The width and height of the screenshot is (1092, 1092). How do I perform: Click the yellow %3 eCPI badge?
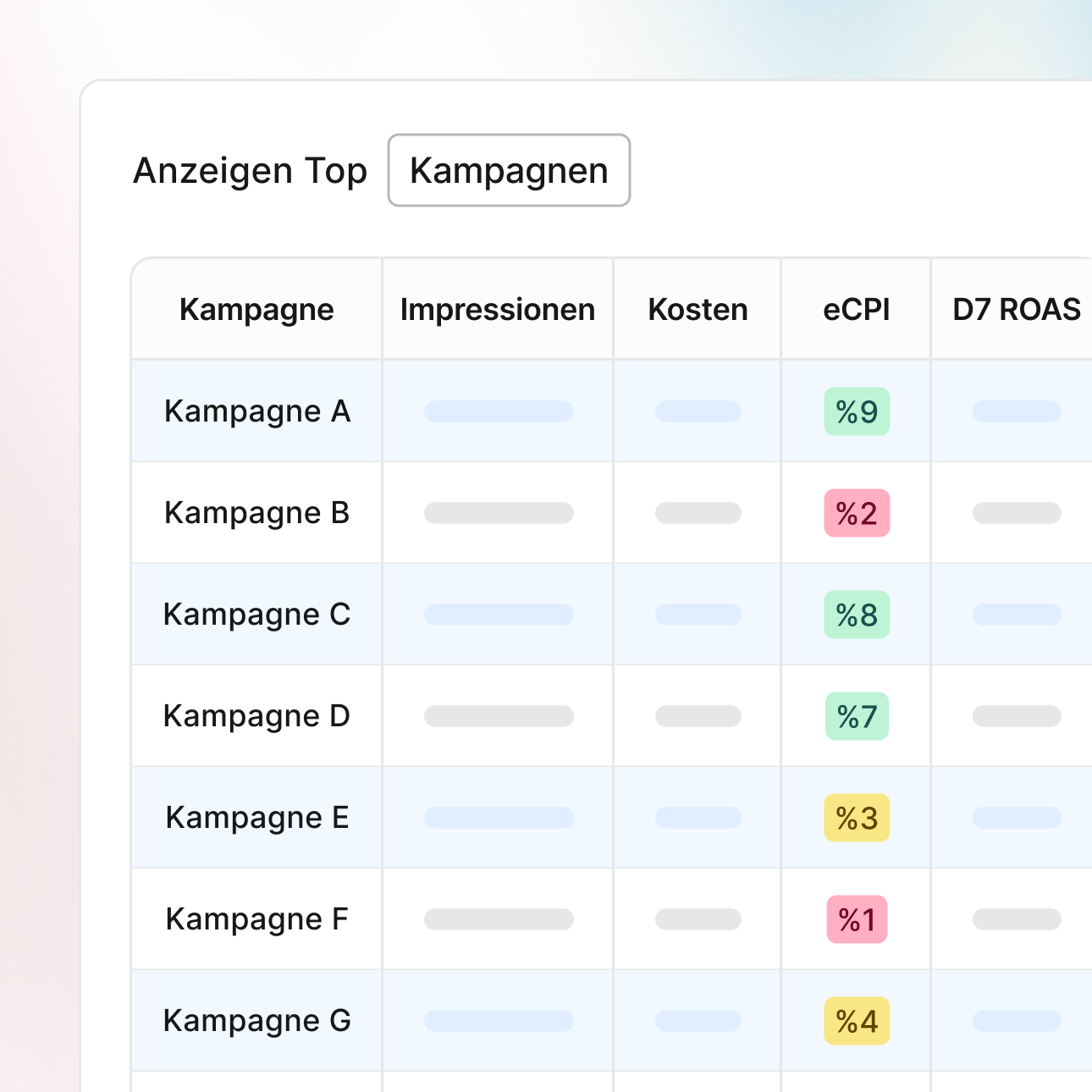click(857, 818)
